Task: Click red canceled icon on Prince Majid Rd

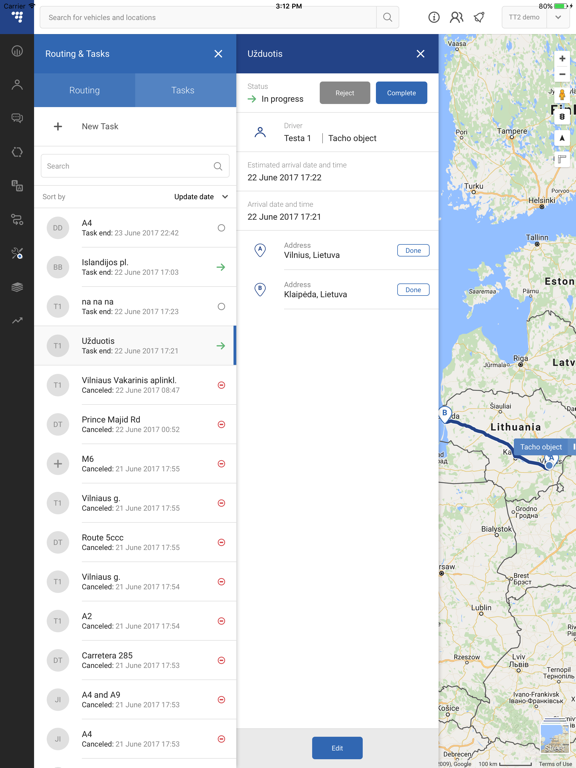Action: (x=221, y=424)
